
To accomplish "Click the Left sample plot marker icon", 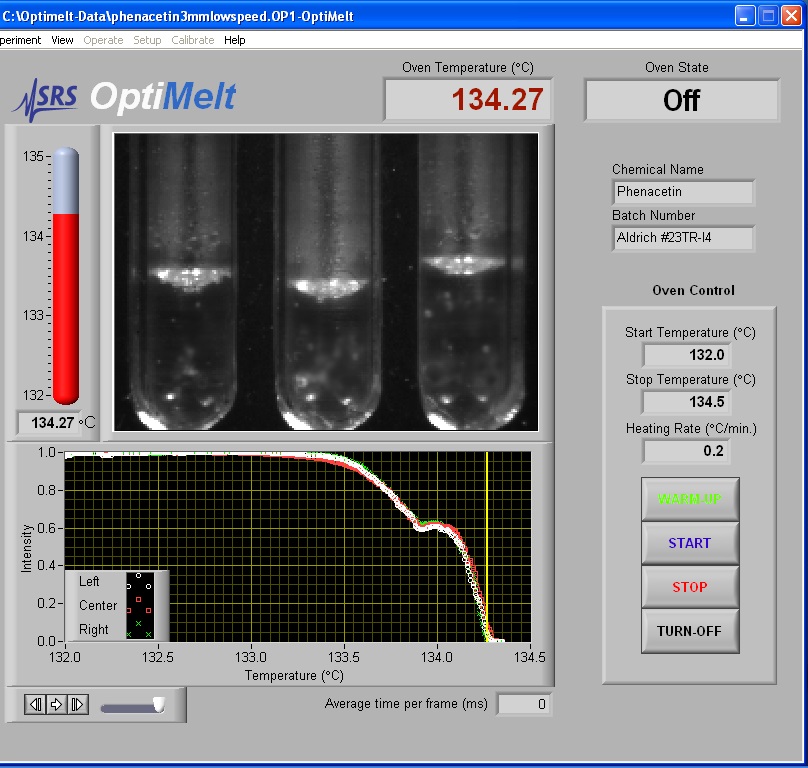I will 139,581.
